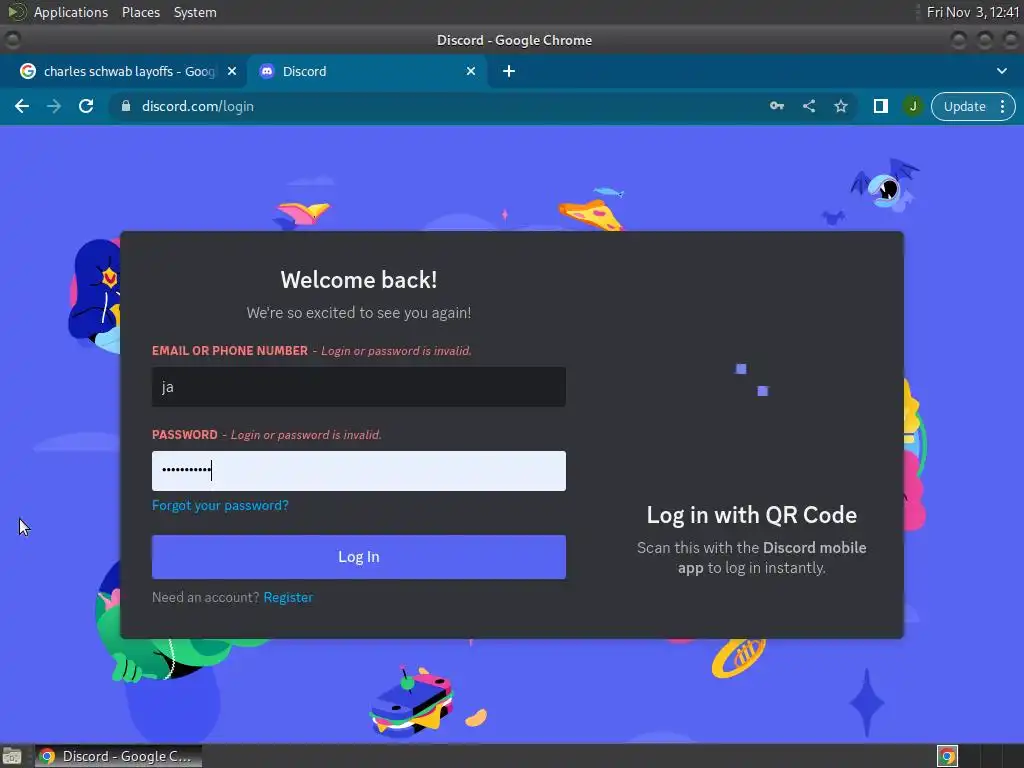Bookmark this page with the star icon
Image resolution: width=1024 pixels, height=768 pixels.
(x=840, y=106)
